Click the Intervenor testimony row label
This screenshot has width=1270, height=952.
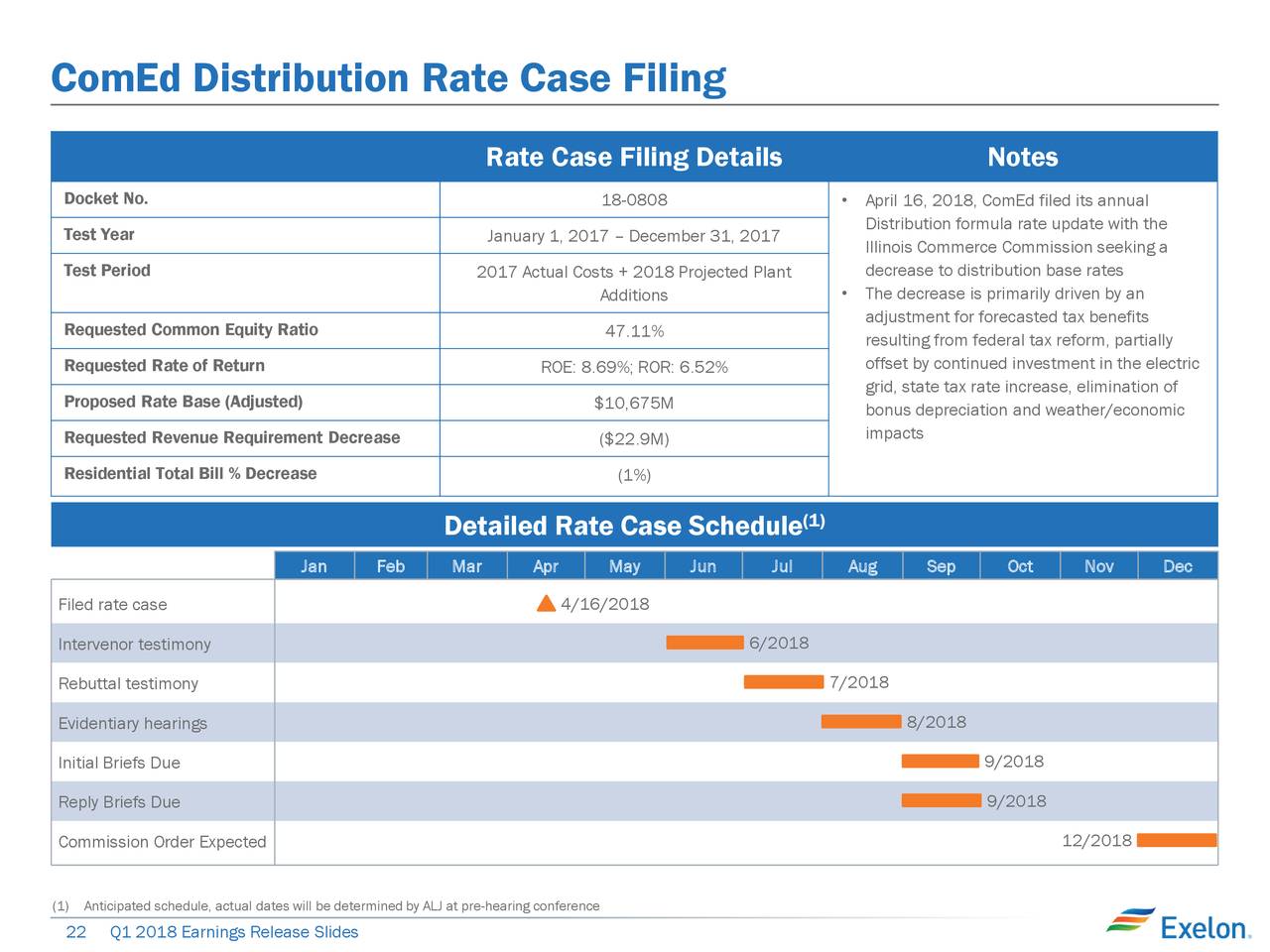click(x=134, y=645)
